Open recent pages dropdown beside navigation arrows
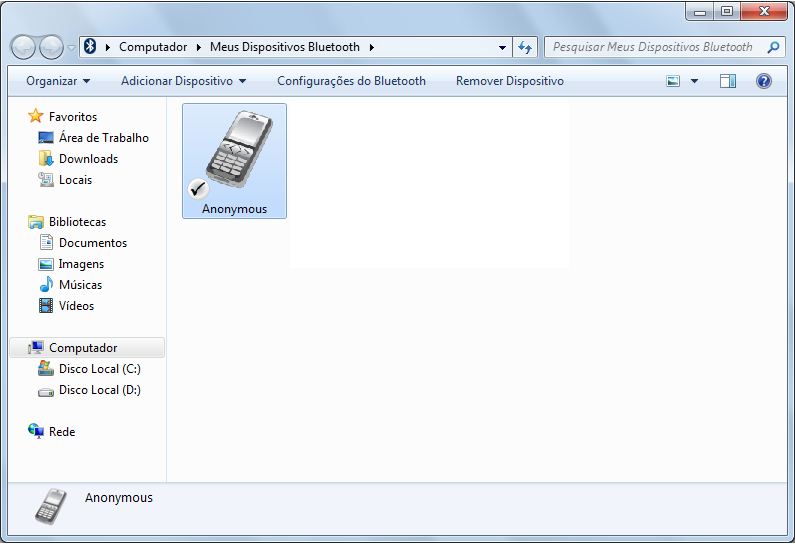 click(71, 48)
